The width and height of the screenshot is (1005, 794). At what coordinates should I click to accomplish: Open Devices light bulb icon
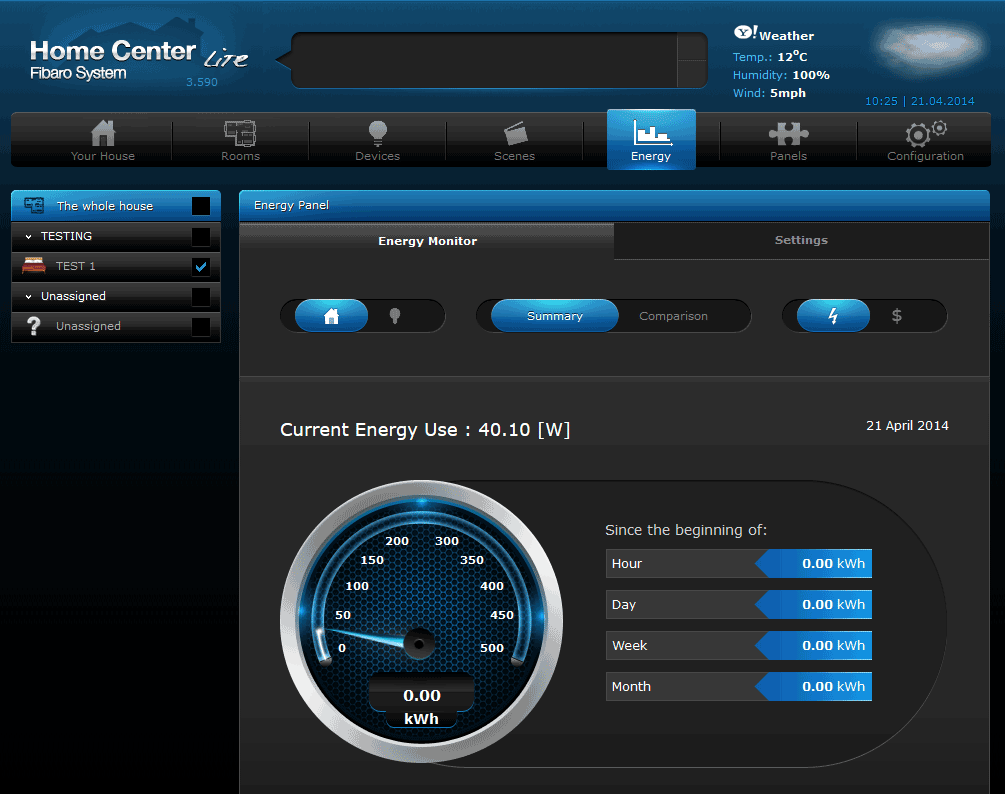(377, 133)
